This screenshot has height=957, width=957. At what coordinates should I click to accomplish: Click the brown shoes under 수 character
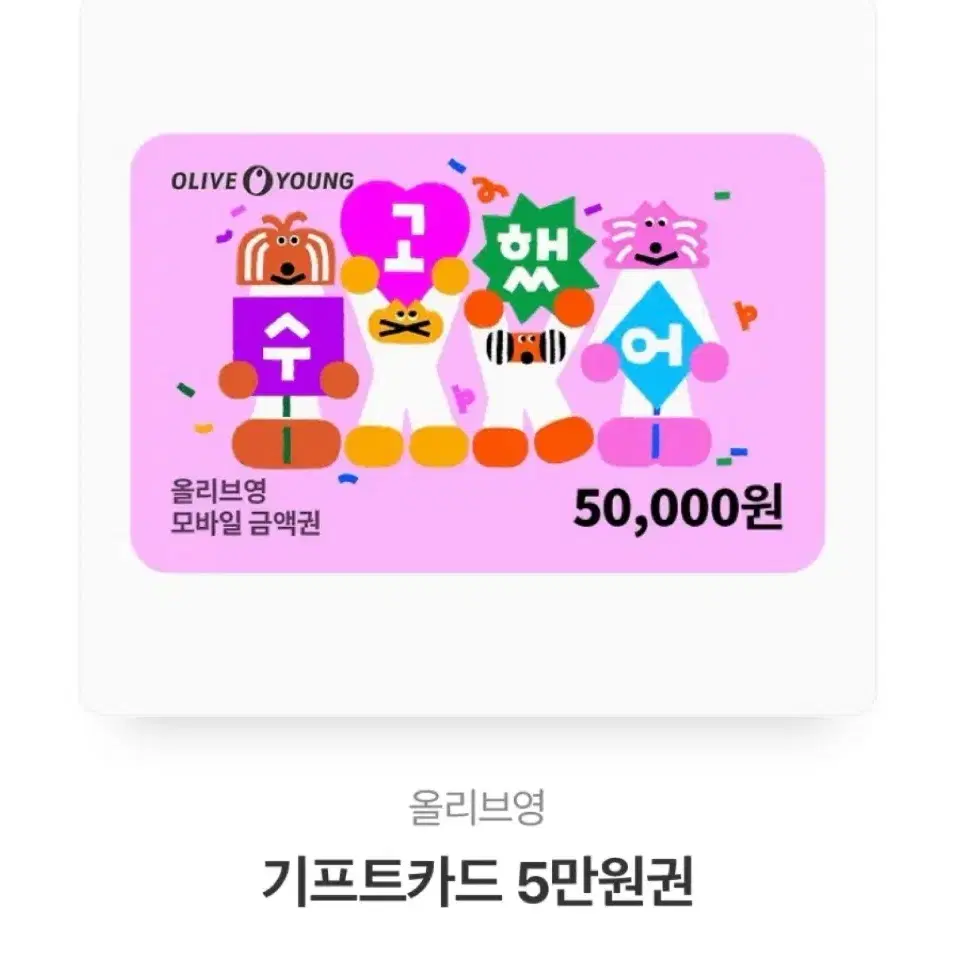(286, 443)
